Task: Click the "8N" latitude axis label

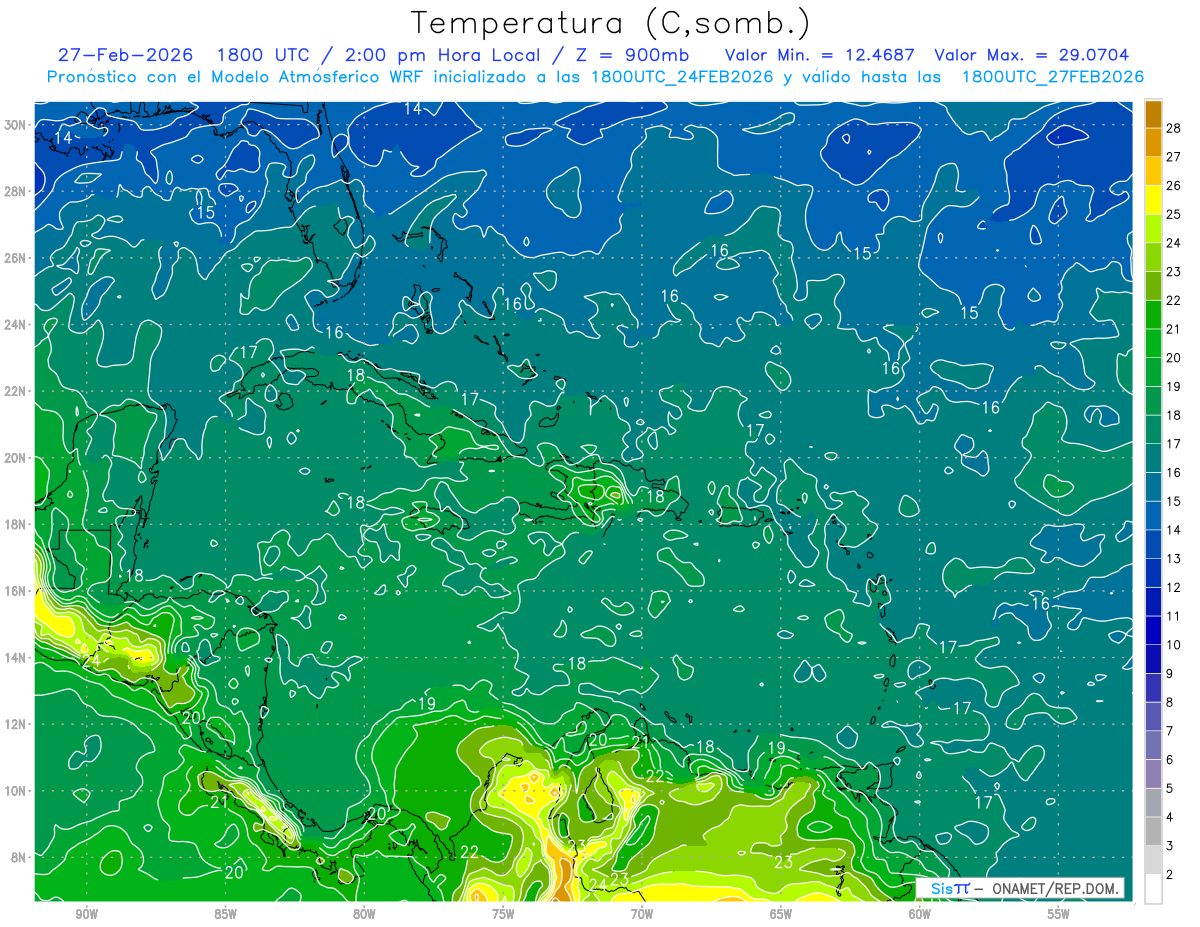Action: pyautogui.click(x=19, y=857)
